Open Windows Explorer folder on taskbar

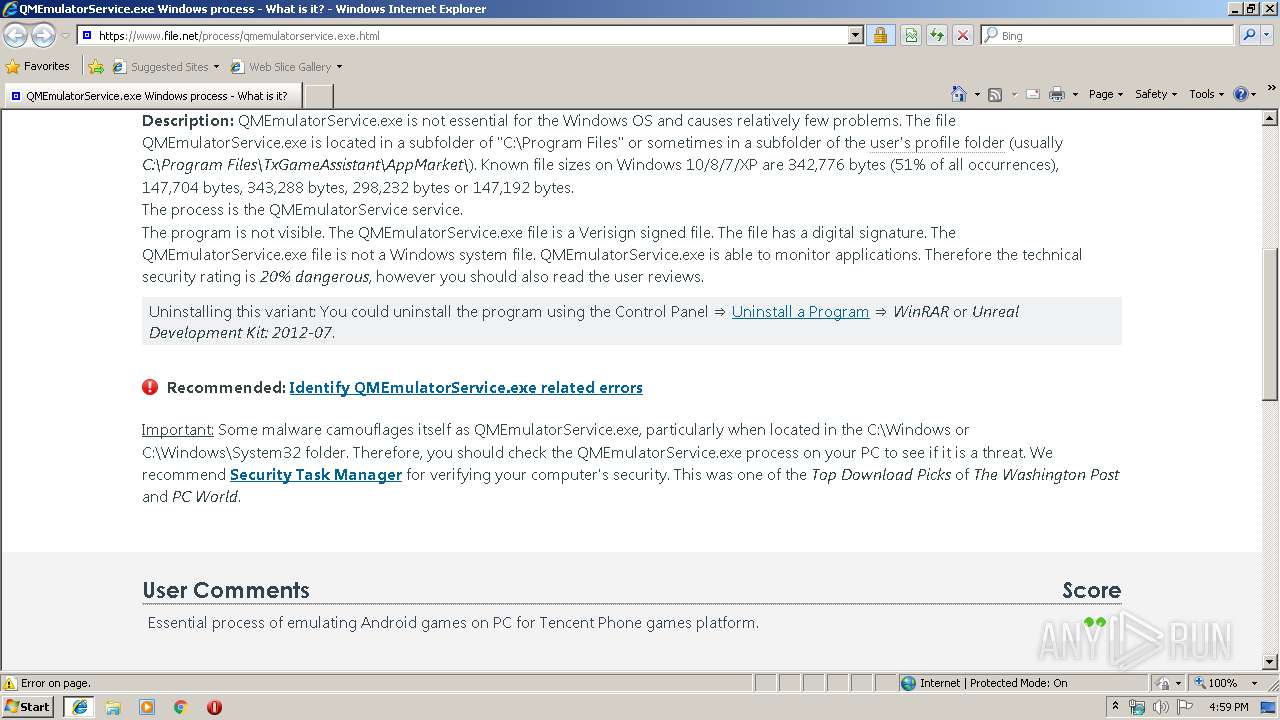[113, 707]
